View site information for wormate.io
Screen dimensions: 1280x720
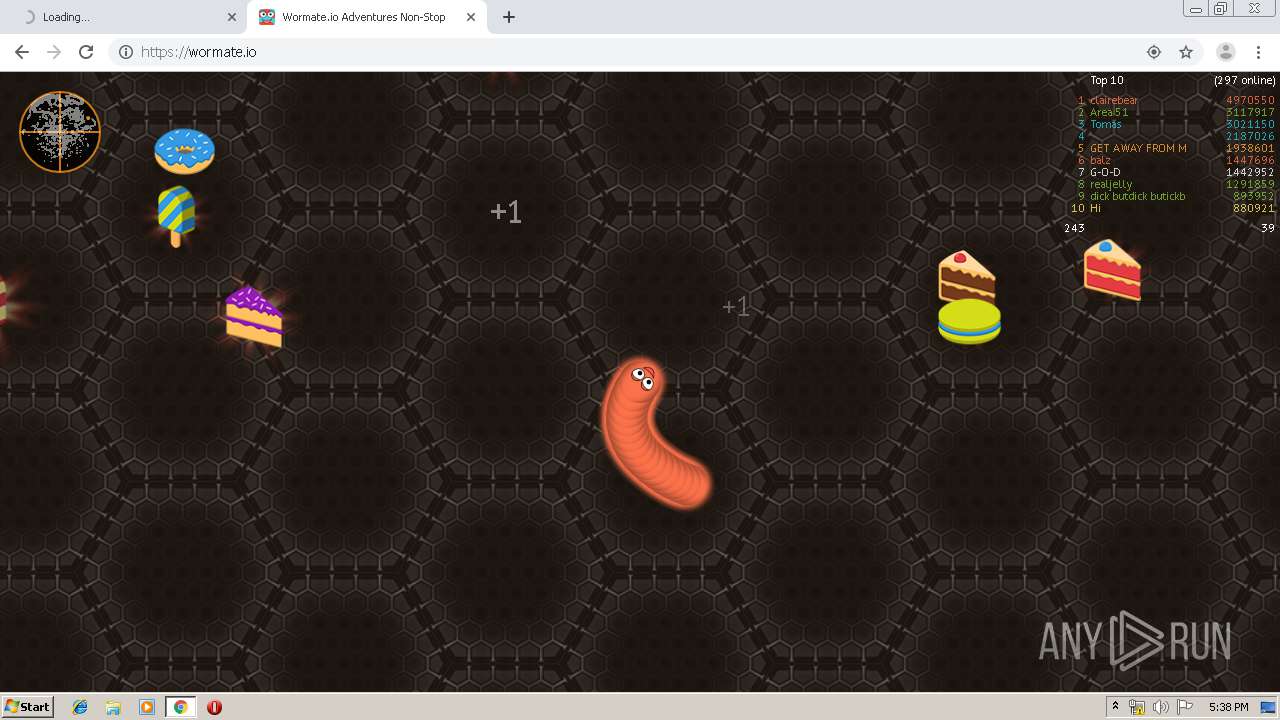pos(126,52)
